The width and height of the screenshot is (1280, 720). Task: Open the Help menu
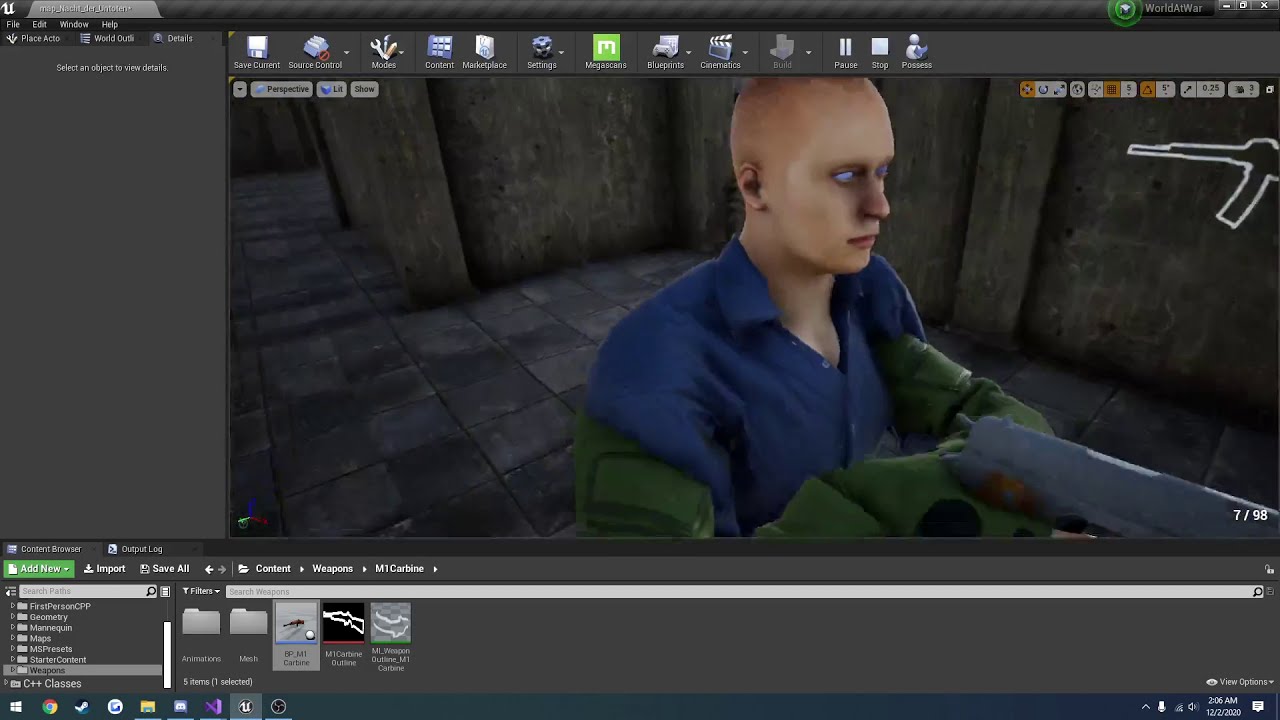(x=110, y=24)
